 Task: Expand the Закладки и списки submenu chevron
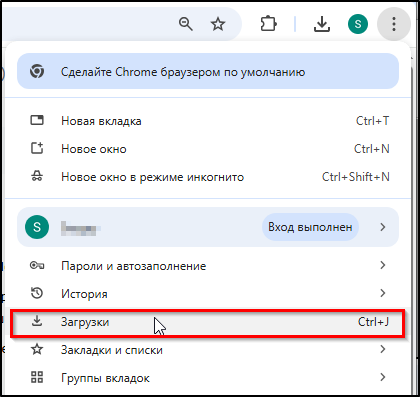383,349
